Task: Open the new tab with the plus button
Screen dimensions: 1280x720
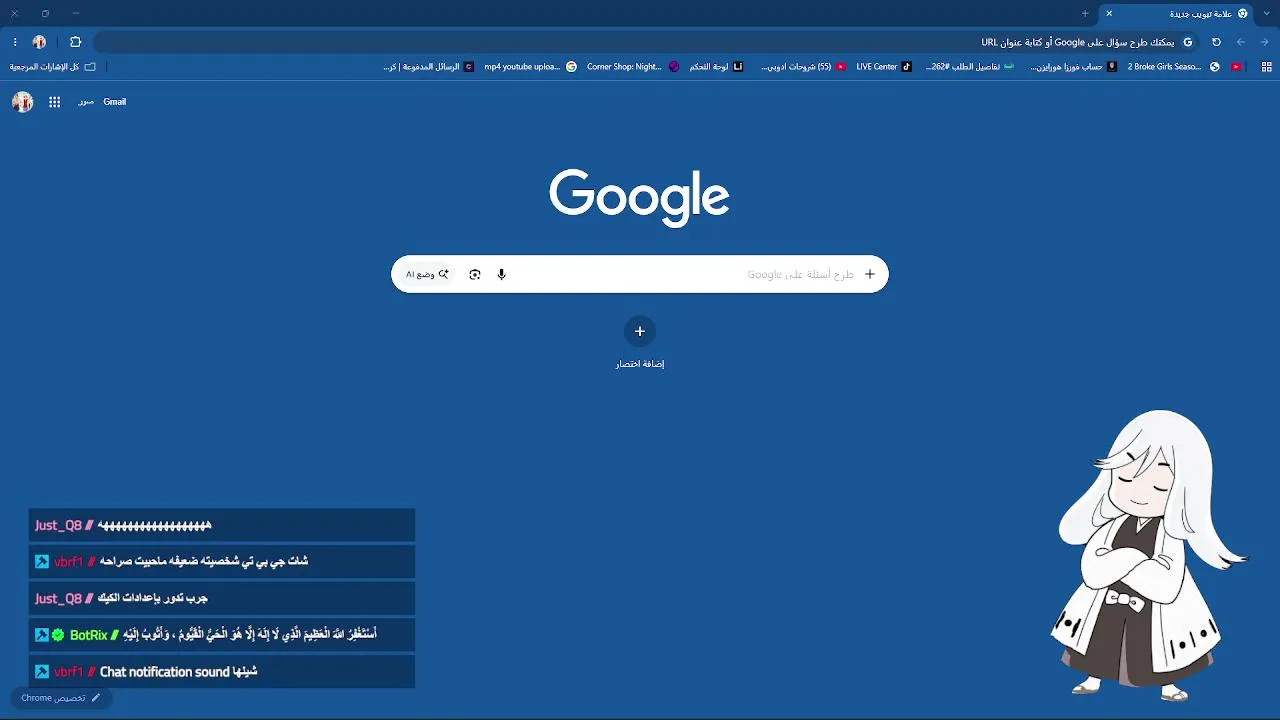Action: coord(1085,14)
